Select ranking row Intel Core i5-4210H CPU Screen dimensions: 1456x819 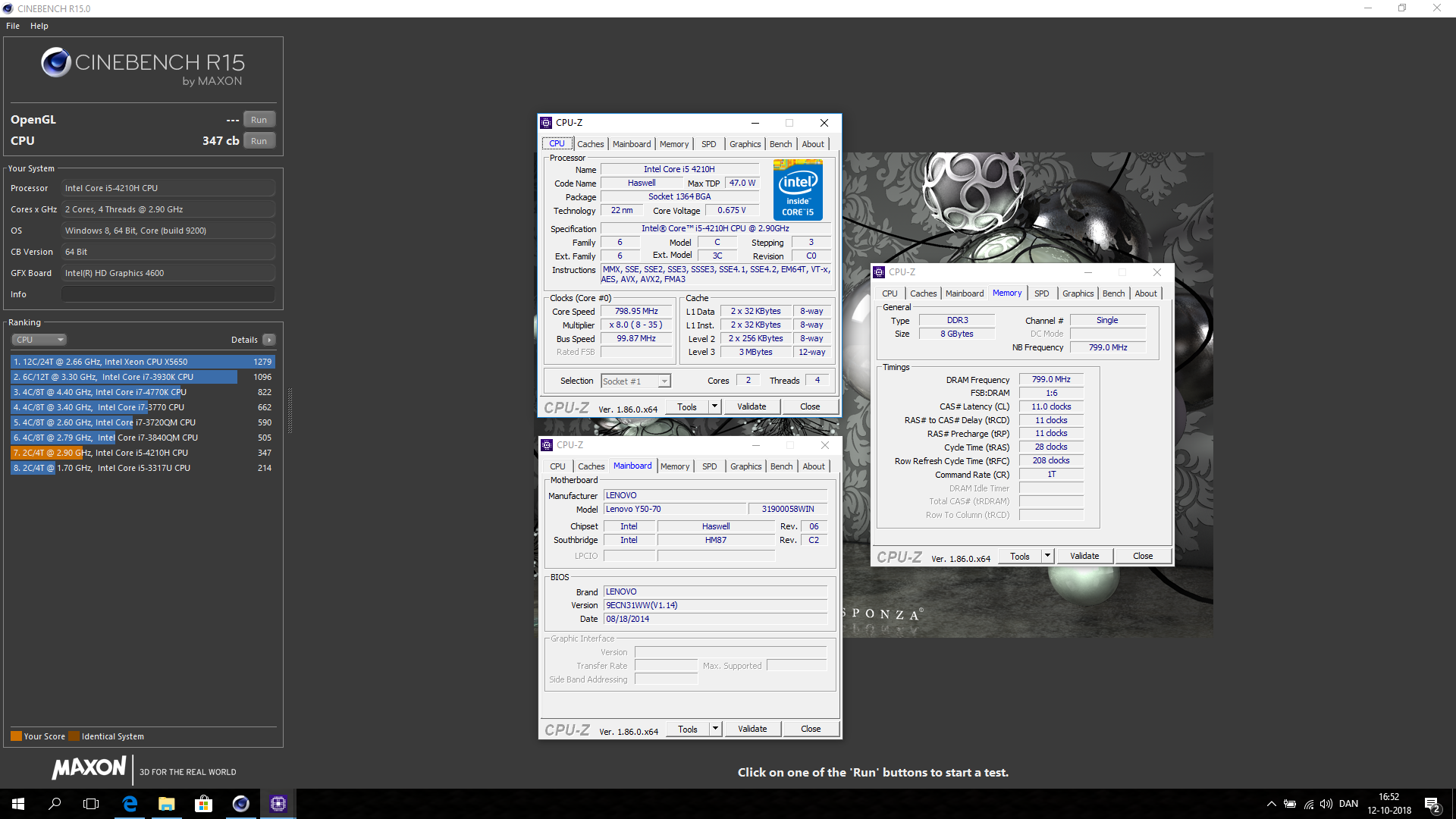(143, 453)
